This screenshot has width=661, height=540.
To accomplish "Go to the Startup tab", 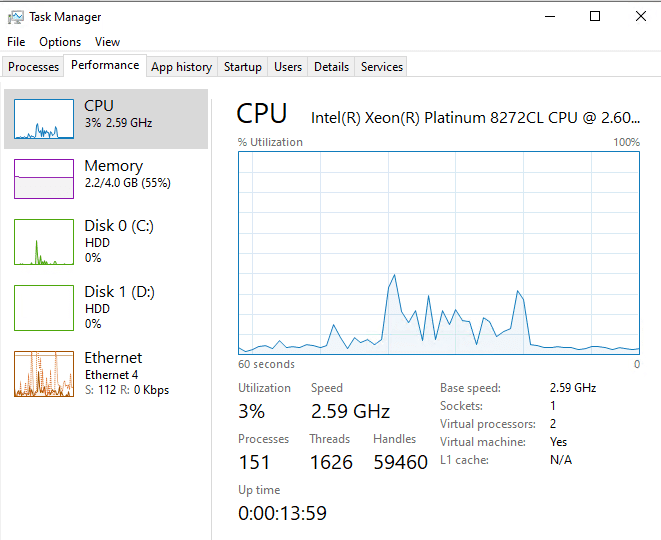I will click(242, 67).
